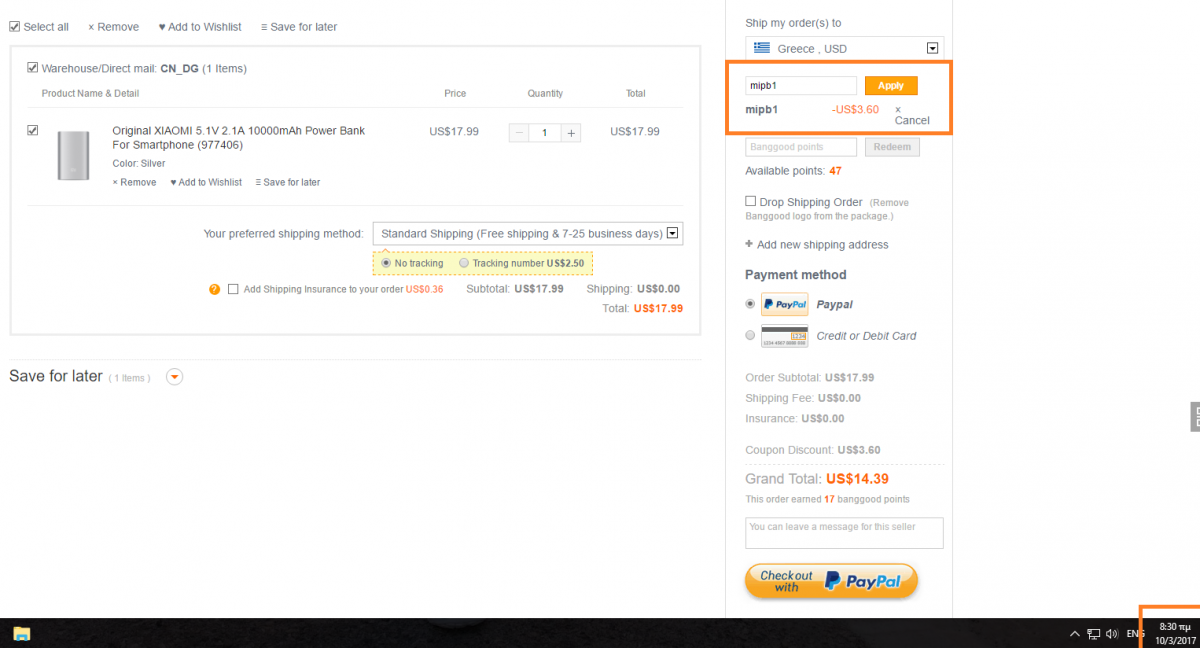Click the Grand Total US$14.39 amount
The image size is (1200, 648).
click(x=857, y=479)
